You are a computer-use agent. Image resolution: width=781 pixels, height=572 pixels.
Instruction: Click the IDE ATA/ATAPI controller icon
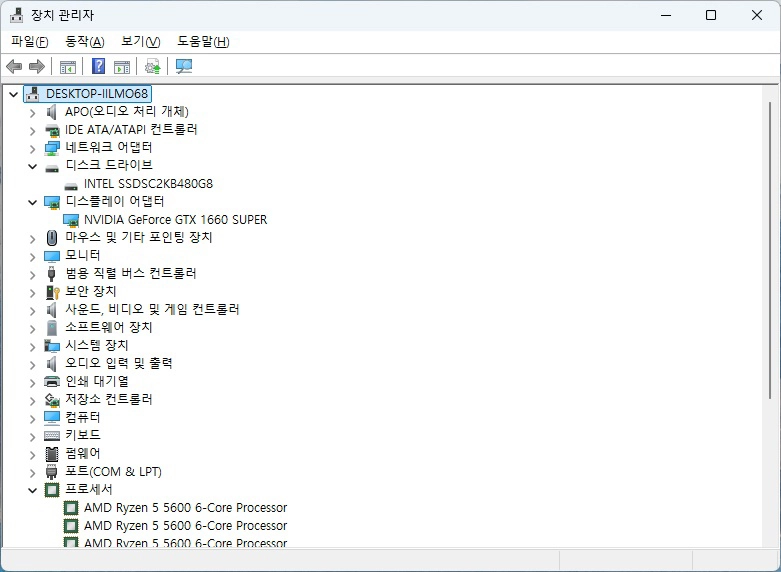pos(52,130)
